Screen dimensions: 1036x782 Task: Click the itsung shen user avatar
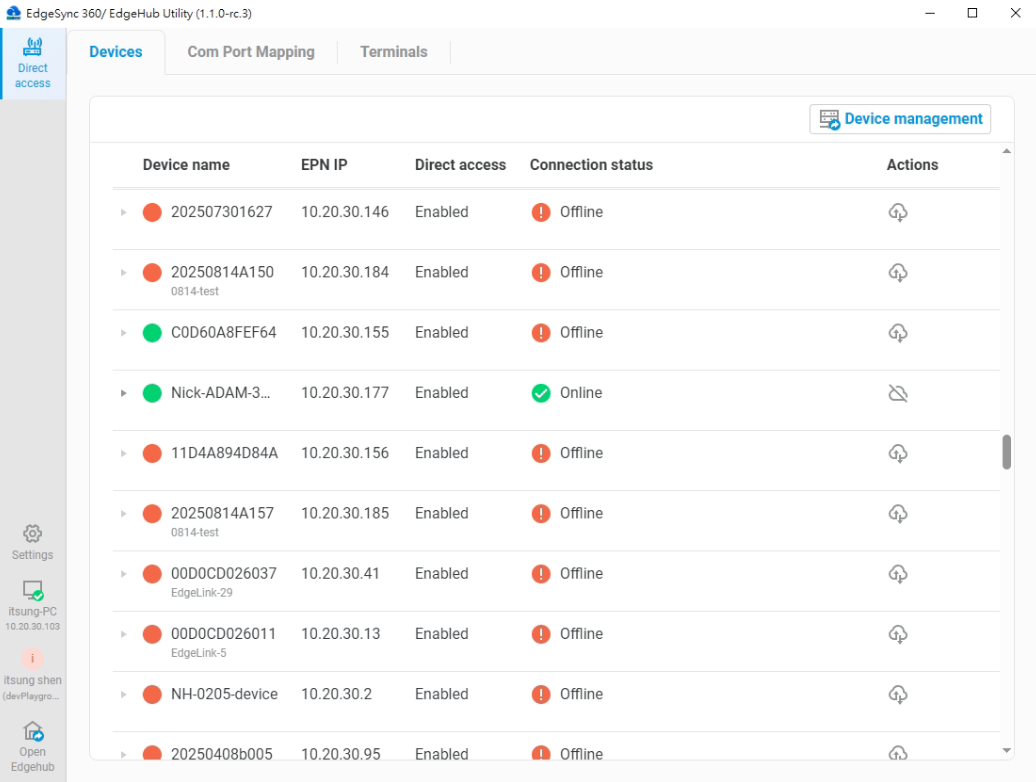click(32, 660)
